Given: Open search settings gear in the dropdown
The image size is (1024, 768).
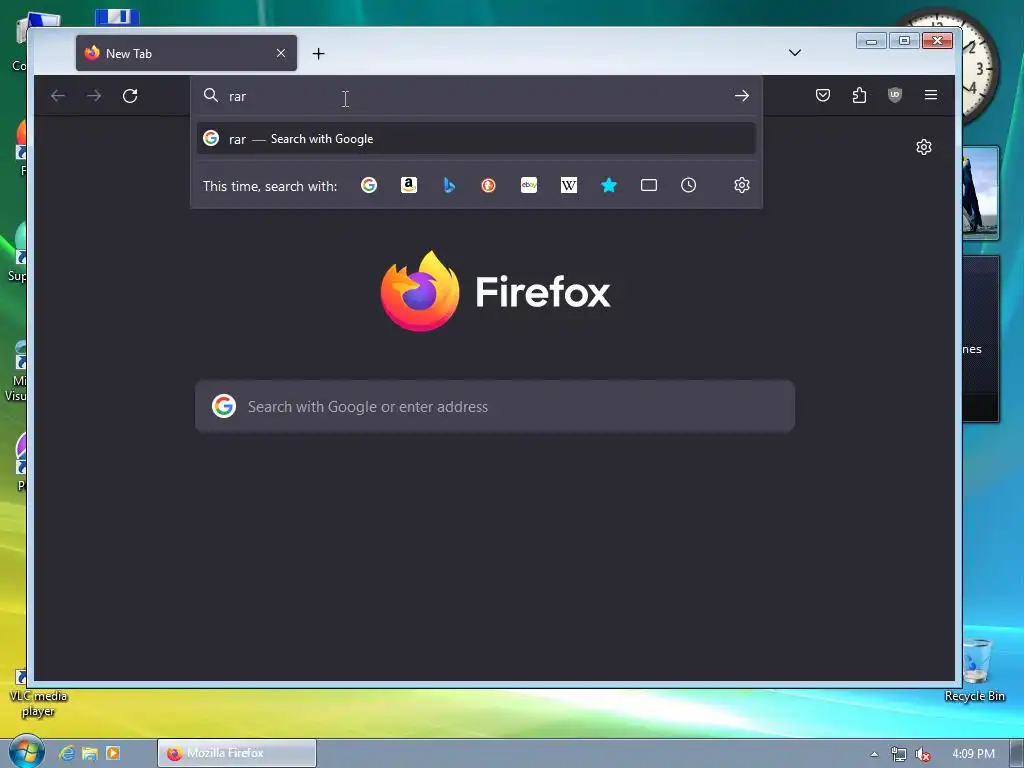Looking at the screenshot, I should pyautogui.click(x=742, y=185).
